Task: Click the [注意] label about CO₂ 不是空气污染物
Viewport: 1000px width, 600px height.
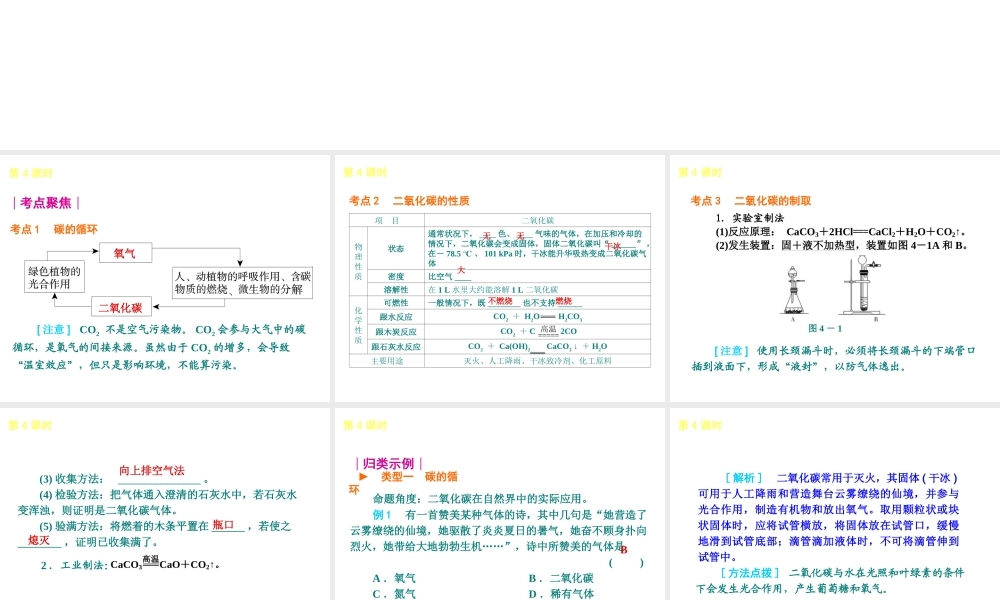Action: point(54,330)
